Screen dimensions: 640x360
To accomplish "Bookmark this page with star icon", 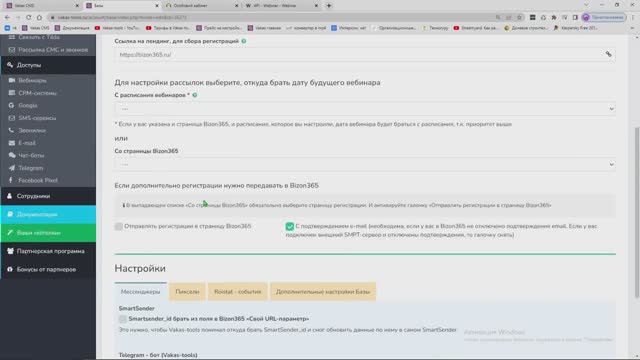I will 519,18.
